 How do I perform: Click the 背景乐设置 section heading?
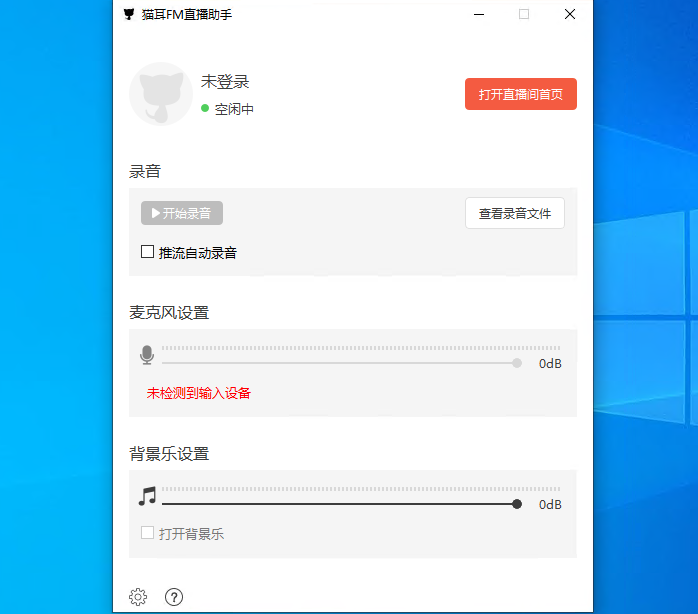coord(169,454)
